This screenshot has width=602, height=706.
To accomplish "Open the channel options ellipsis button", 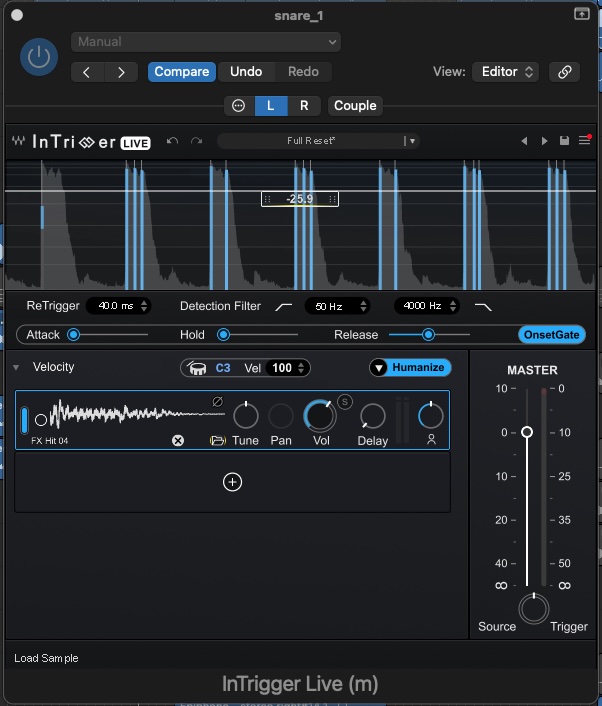I will pos(239,106).
